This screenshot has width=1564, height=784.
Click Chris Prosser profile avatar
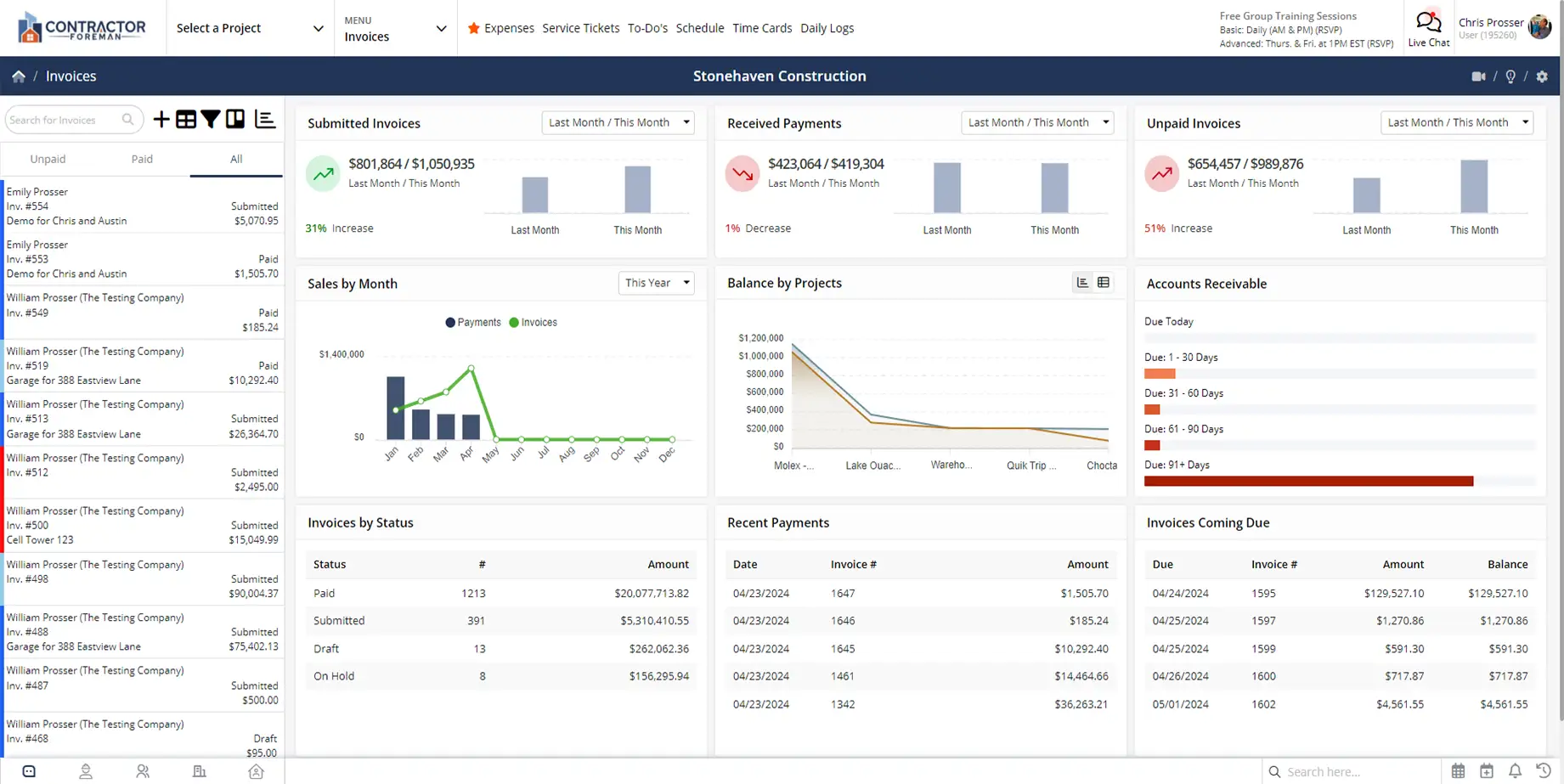[1539, 27]
